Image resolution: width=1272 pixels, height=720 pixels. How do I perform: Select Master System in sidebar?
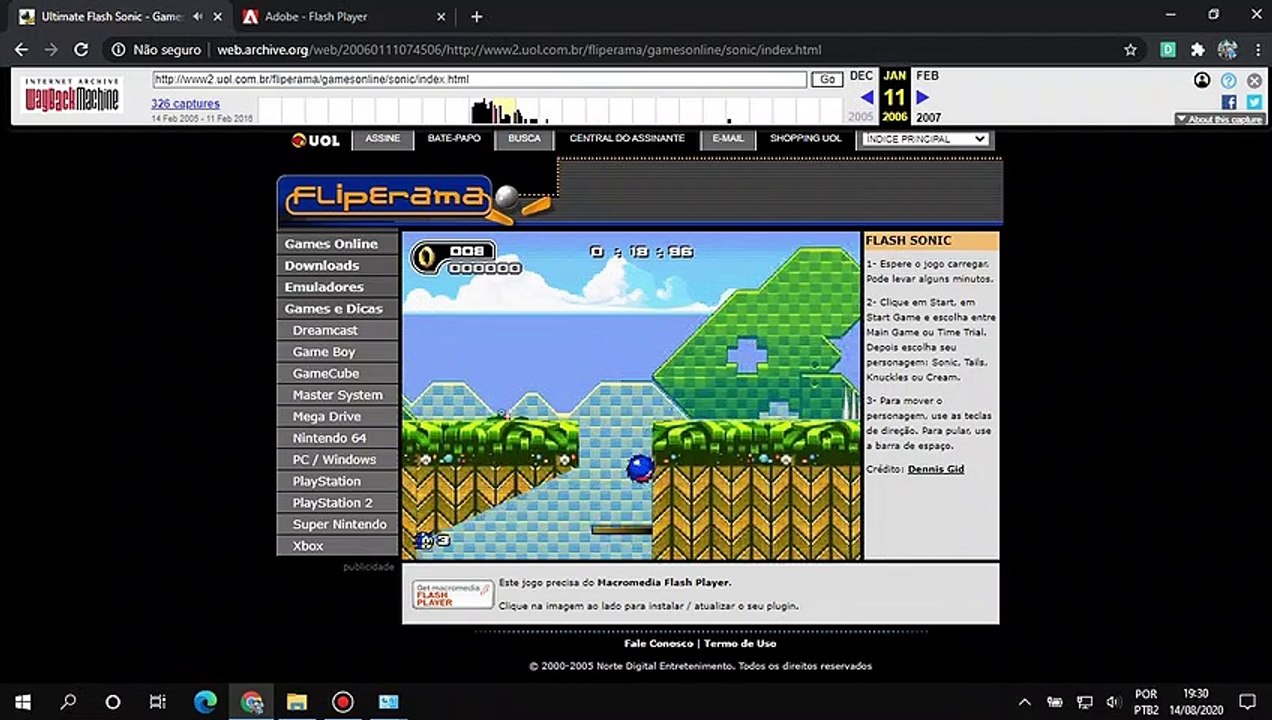[337, 395]
